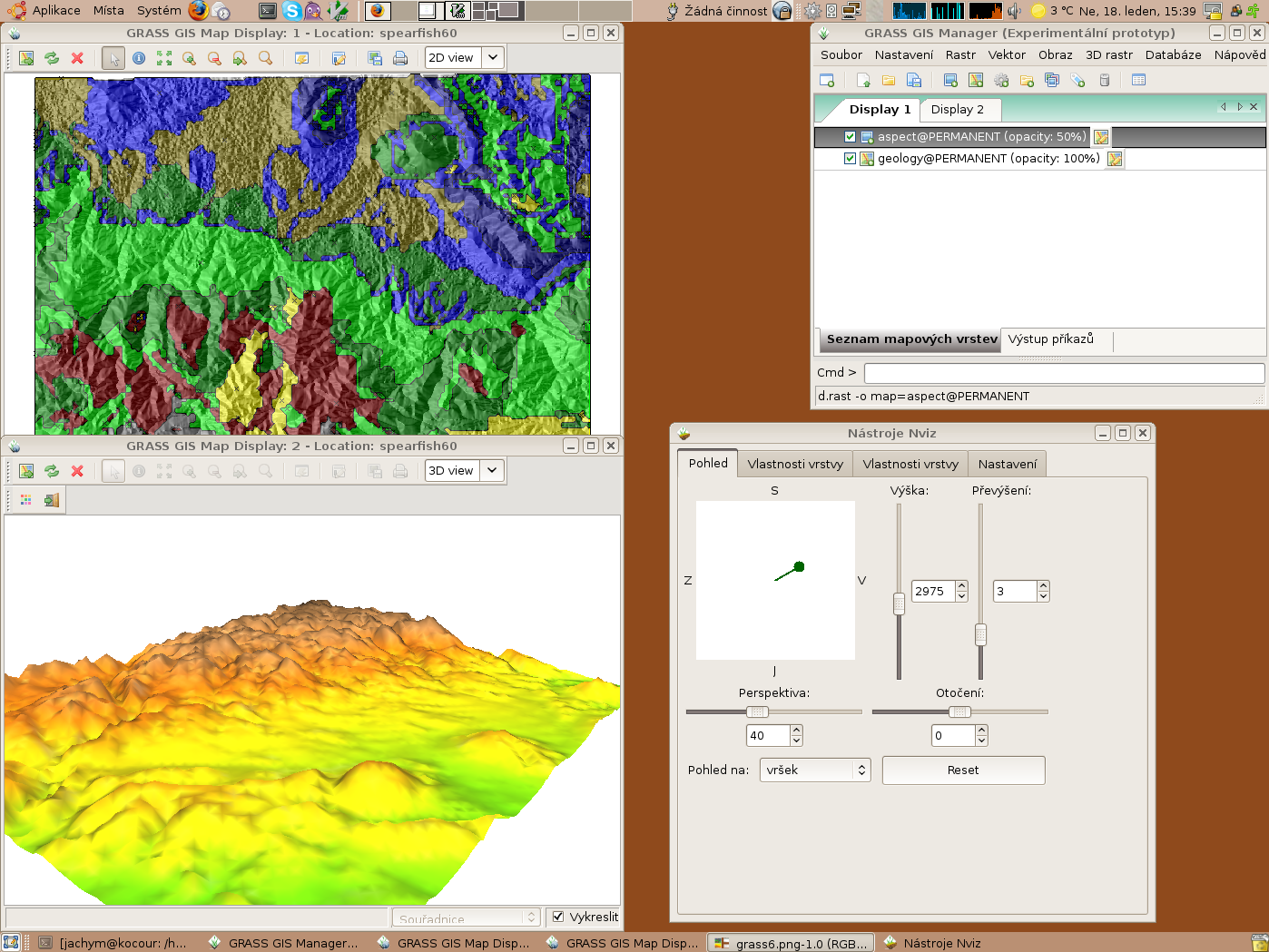
Task: Open the Rastr menu
Action: tap(960, 55)
